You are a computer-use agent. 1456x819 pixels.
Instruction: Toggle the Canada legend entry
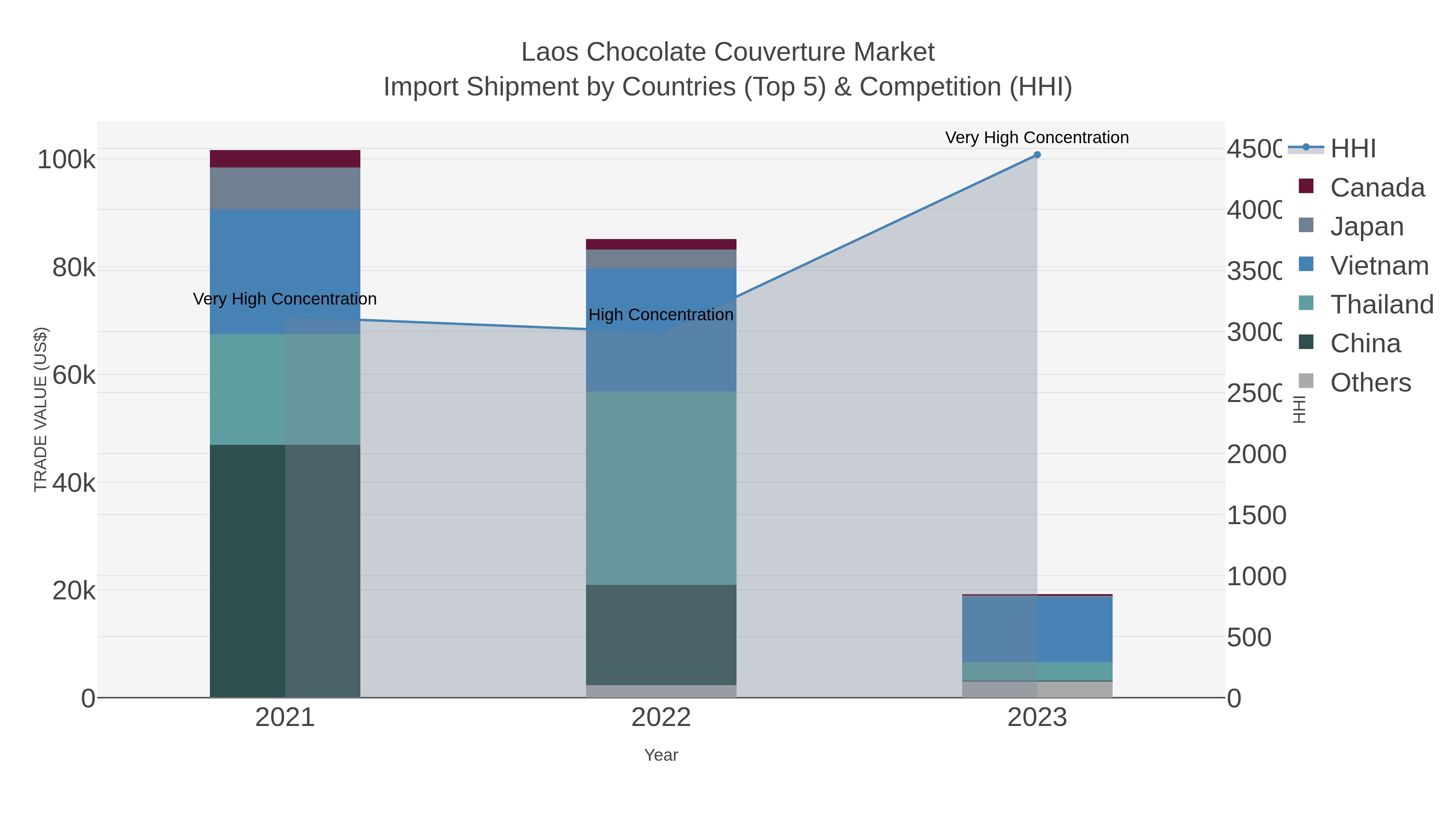point(1362,188)
